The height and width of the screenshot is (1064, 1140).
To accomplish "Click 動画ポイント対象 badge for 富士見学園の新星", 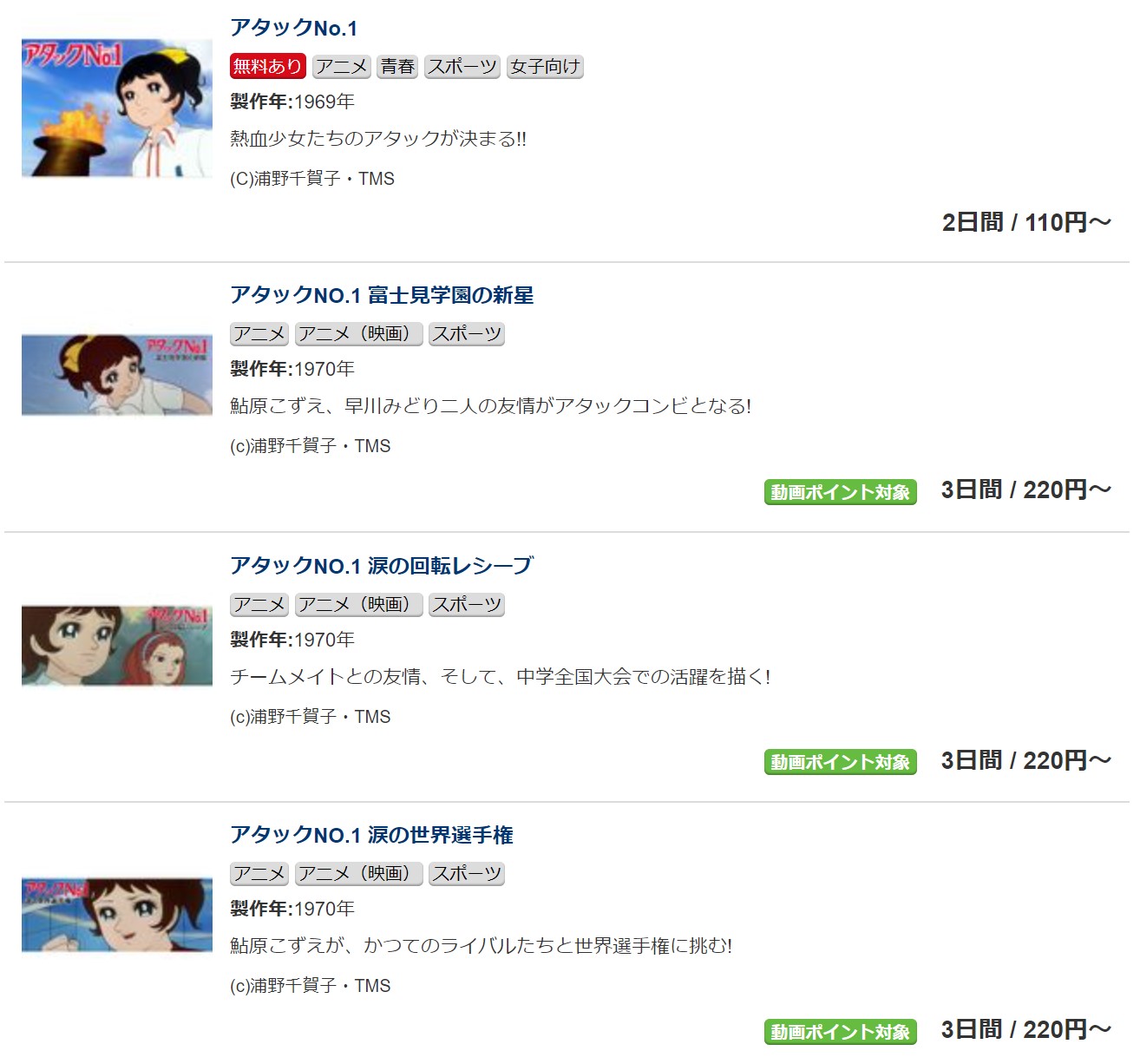I will [840, 492].
